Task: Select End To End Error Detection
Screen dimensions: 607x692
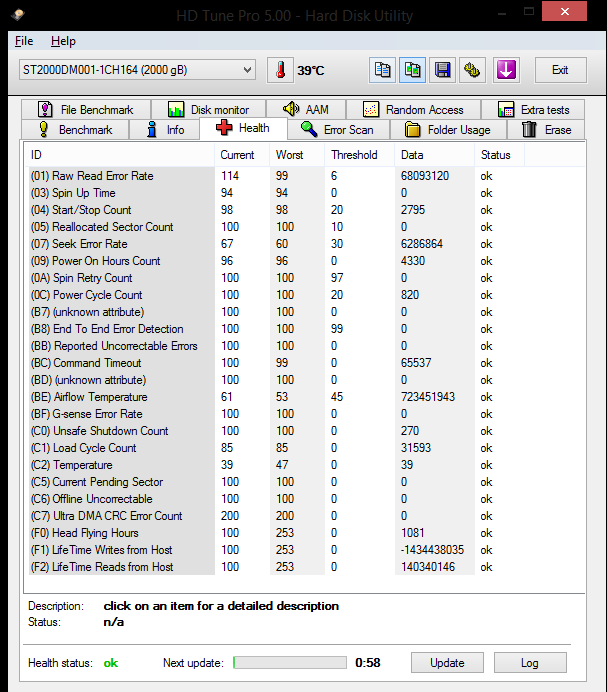Action: [x=276, y=329]
